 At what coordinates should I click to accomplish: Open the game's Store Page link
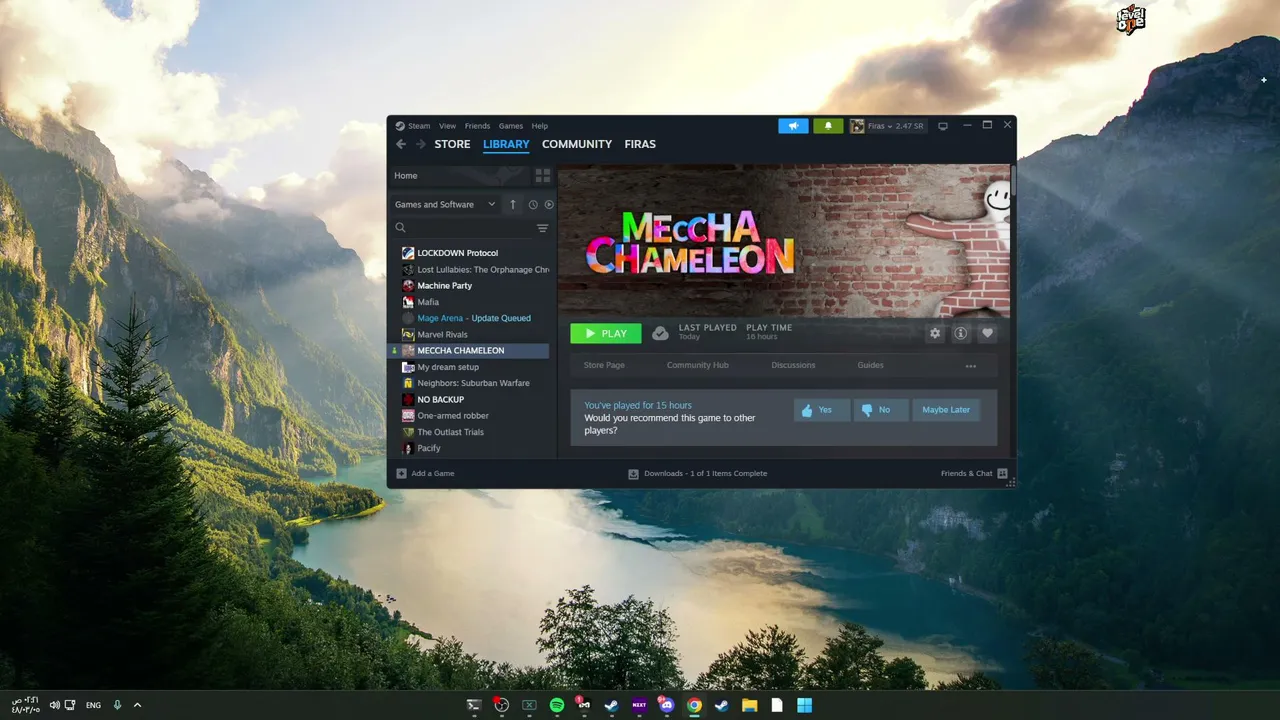click(604, 366)
